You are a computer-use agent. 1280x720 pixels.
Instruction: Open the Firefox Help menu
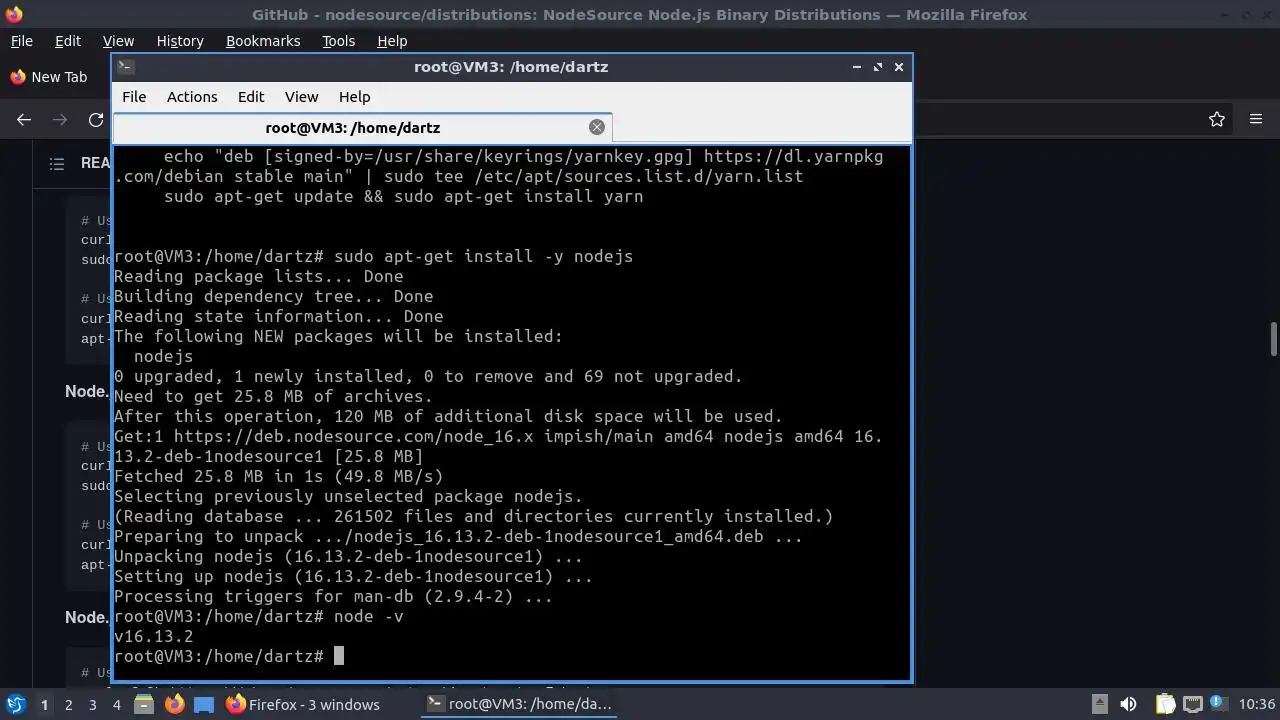[x=392, y=41]
